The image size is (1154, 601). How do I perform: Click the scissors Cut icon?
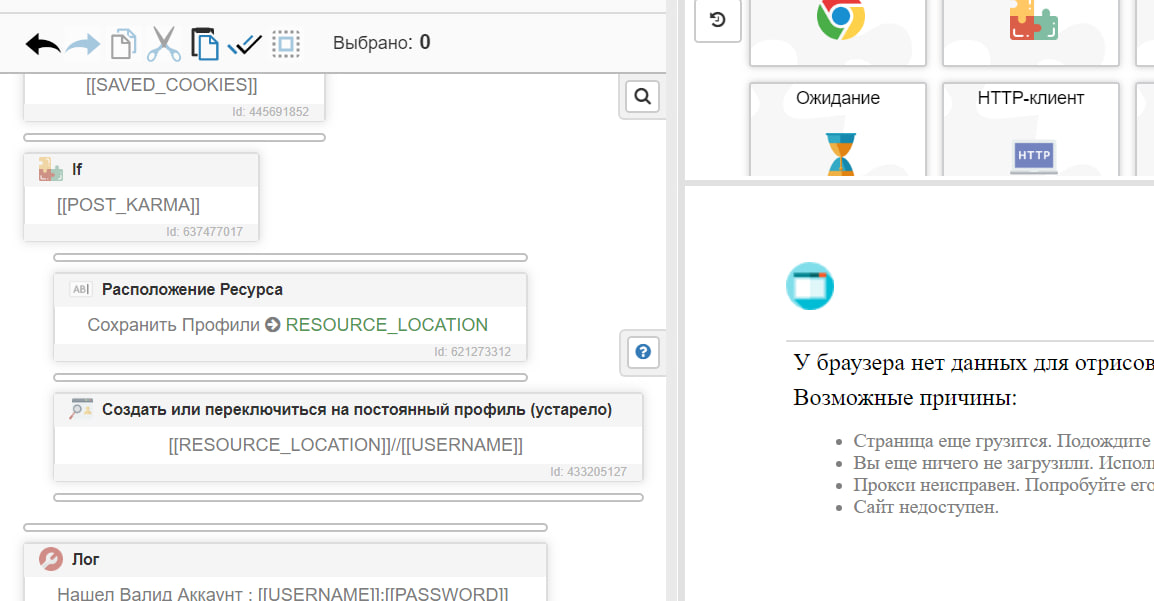point(164,44)
